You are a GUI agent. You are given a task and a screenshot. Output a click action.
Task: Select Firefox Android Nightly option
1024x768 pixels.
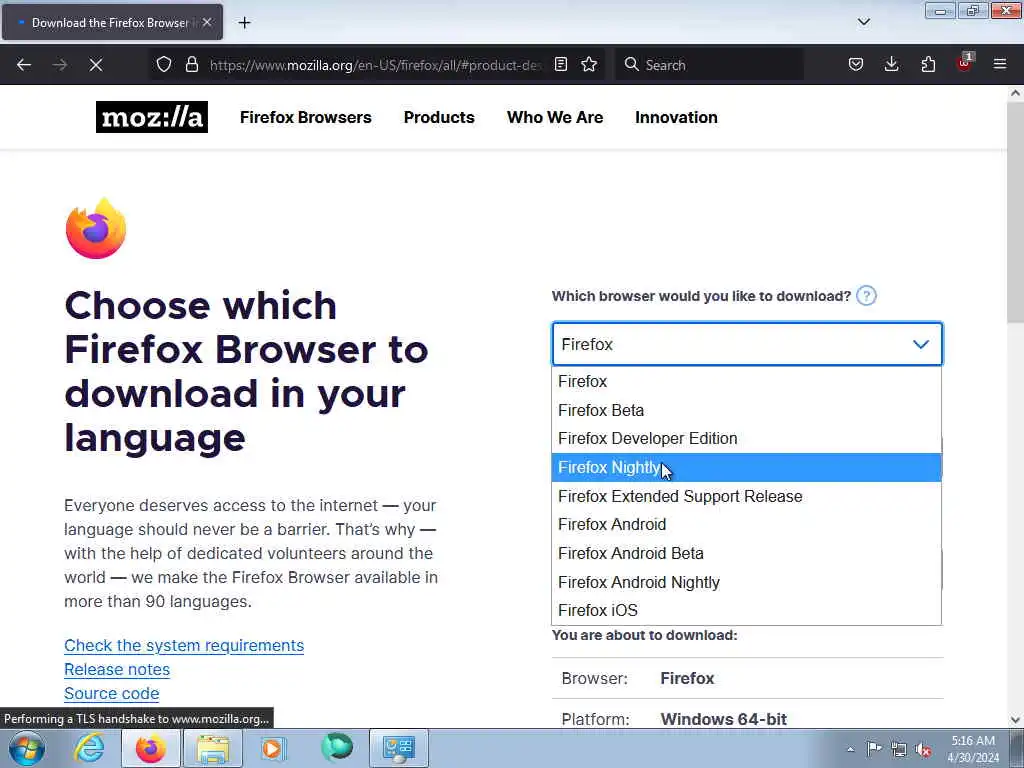(746, 582)
